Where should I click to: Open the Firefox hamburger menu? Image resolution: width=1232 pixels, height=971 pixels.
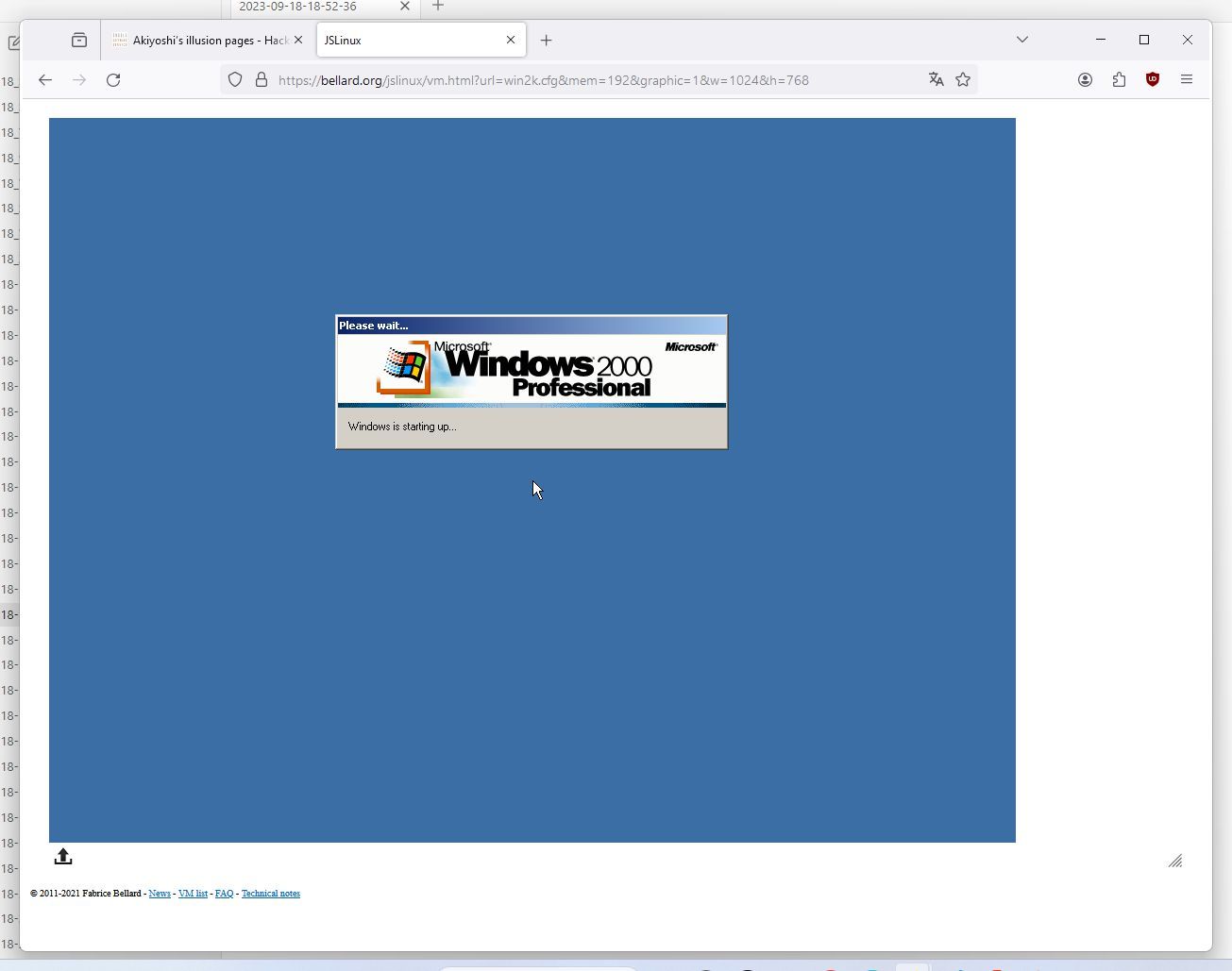click(1187, 80)
